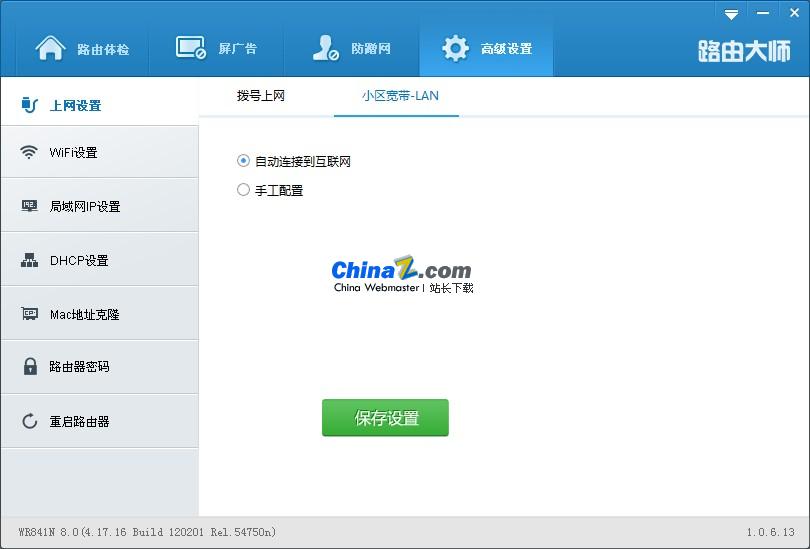
Task: Select the 防蹭网 person icon
Action: click(325, 48)
